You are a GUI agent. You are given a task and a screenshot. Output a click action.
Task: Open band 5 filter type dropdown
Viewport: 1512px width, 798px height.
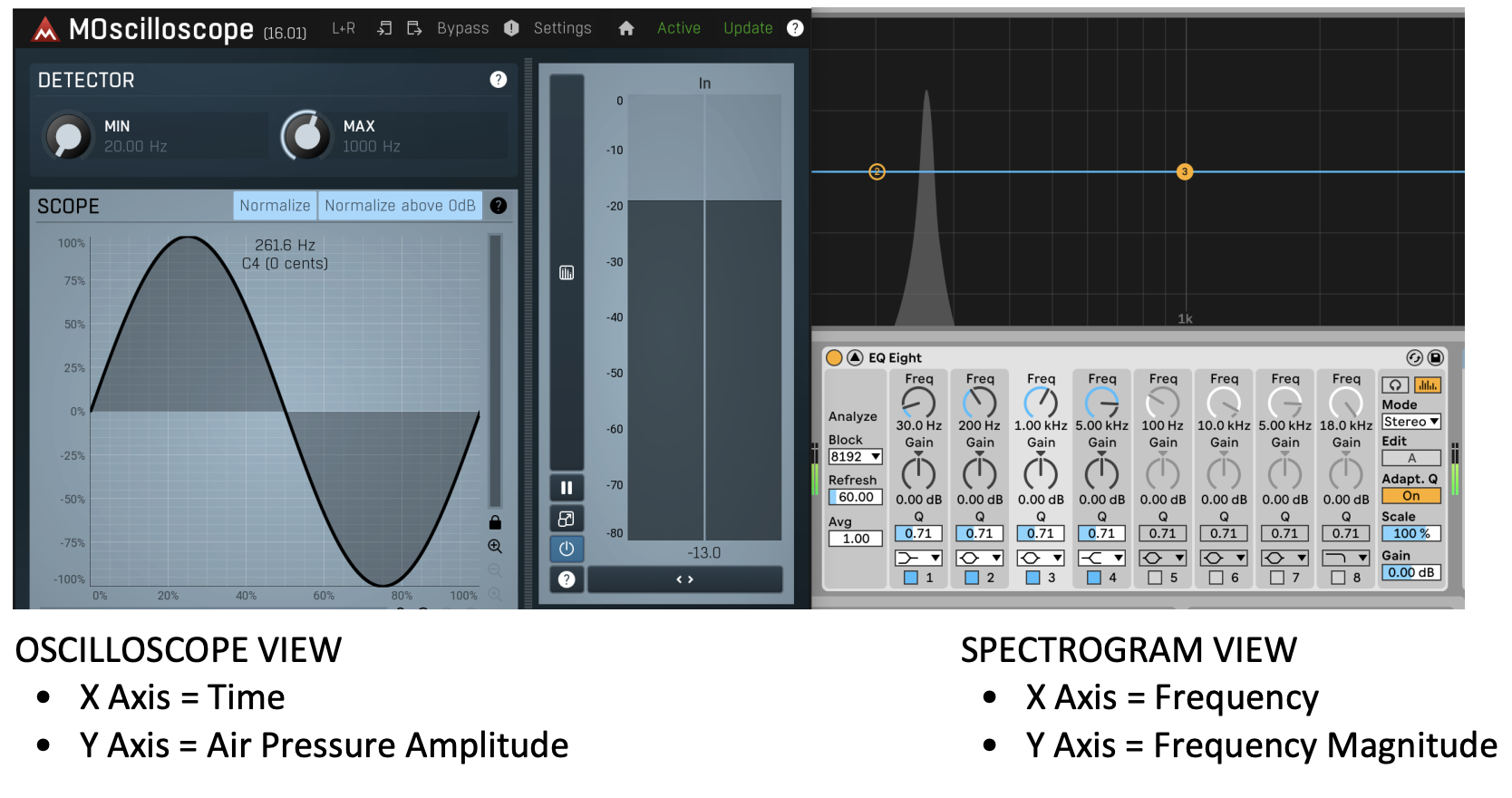pyautogui.click(x=1163, y=558)
